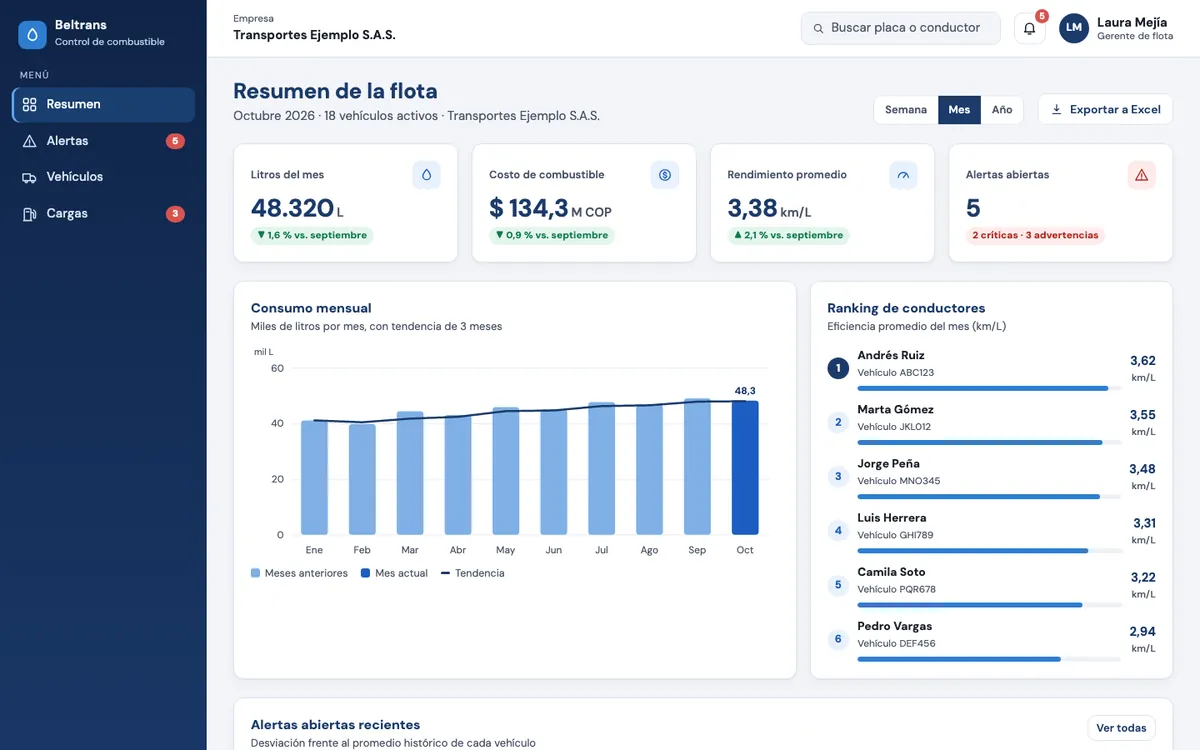Click the 48.320 L value
This screenshot has width=1200, height=750.
297,208
